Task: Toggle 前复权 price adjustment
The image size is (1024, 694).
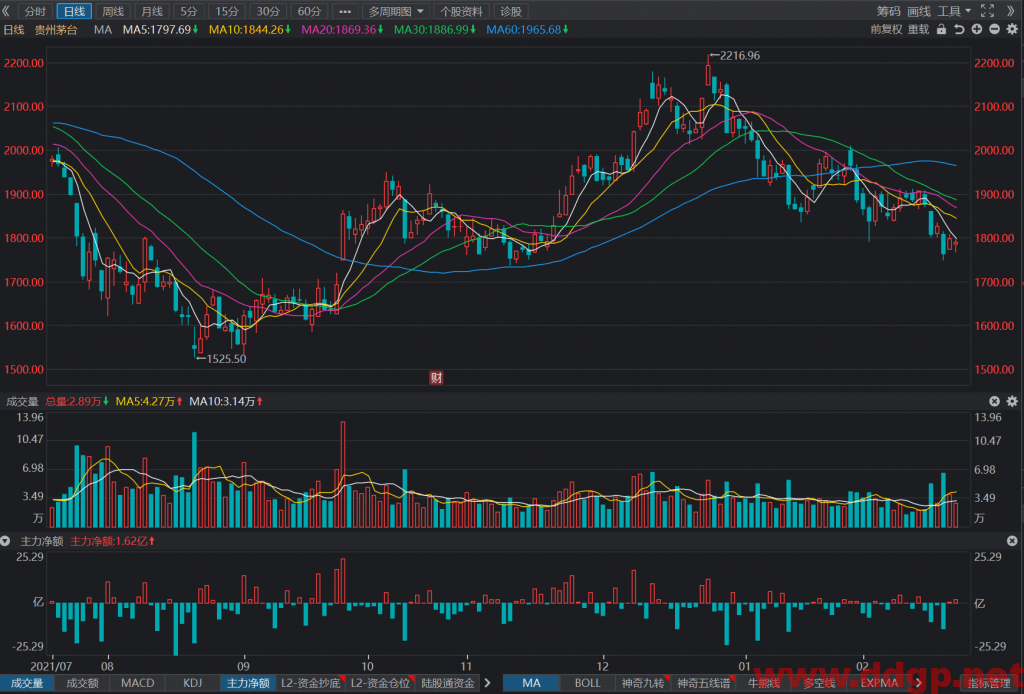Action: [x=886, y=29]
